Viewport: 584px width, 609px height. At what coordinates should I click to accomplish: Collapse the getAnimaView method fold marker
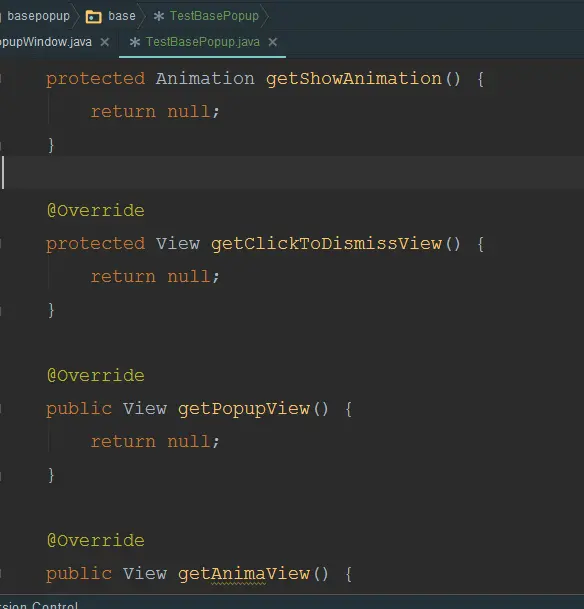[1, 574]
